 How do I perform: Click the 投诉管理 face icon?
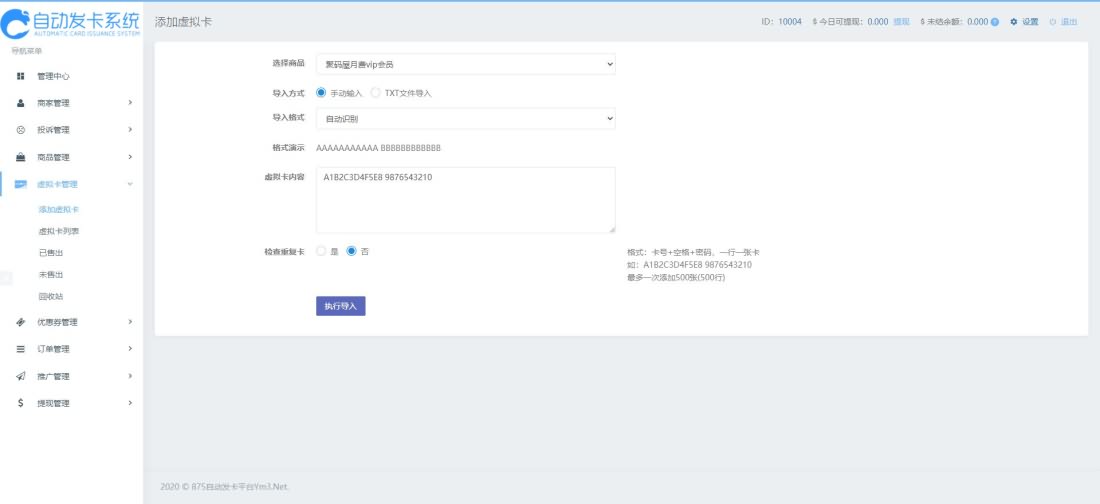pos(21,130)
